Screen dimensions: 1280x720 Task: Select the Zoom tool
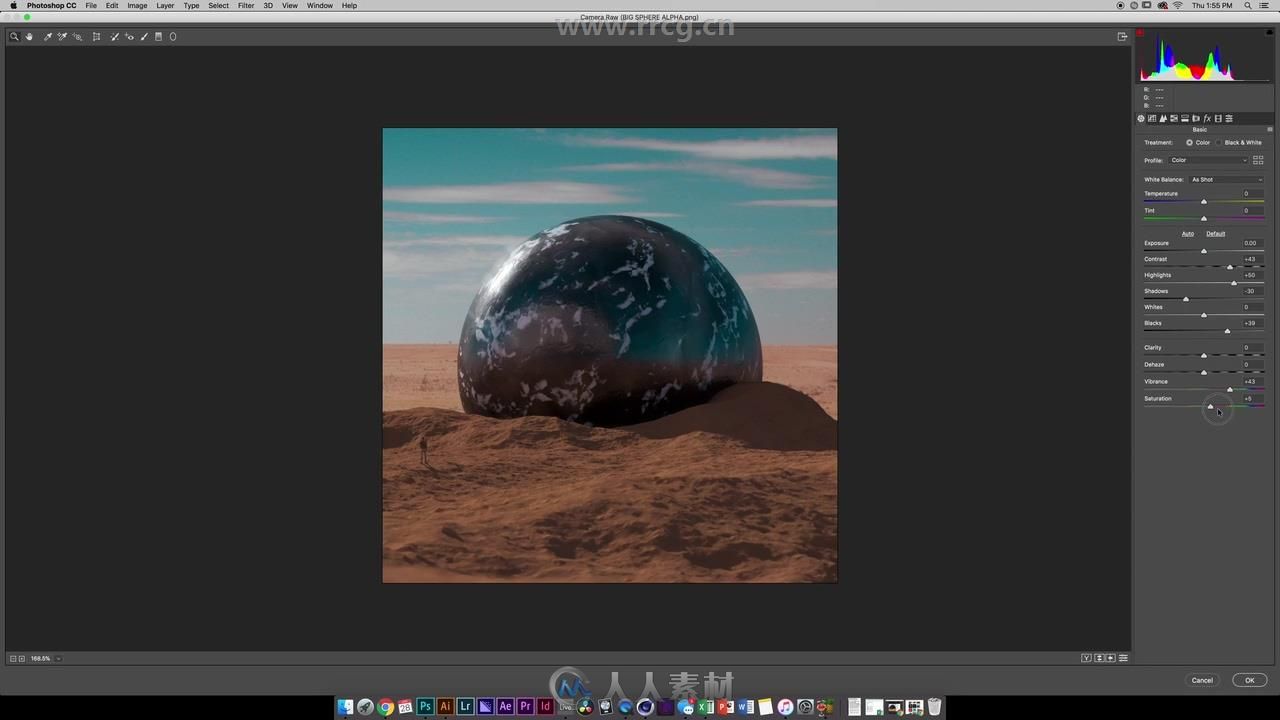tap(14, 36)
